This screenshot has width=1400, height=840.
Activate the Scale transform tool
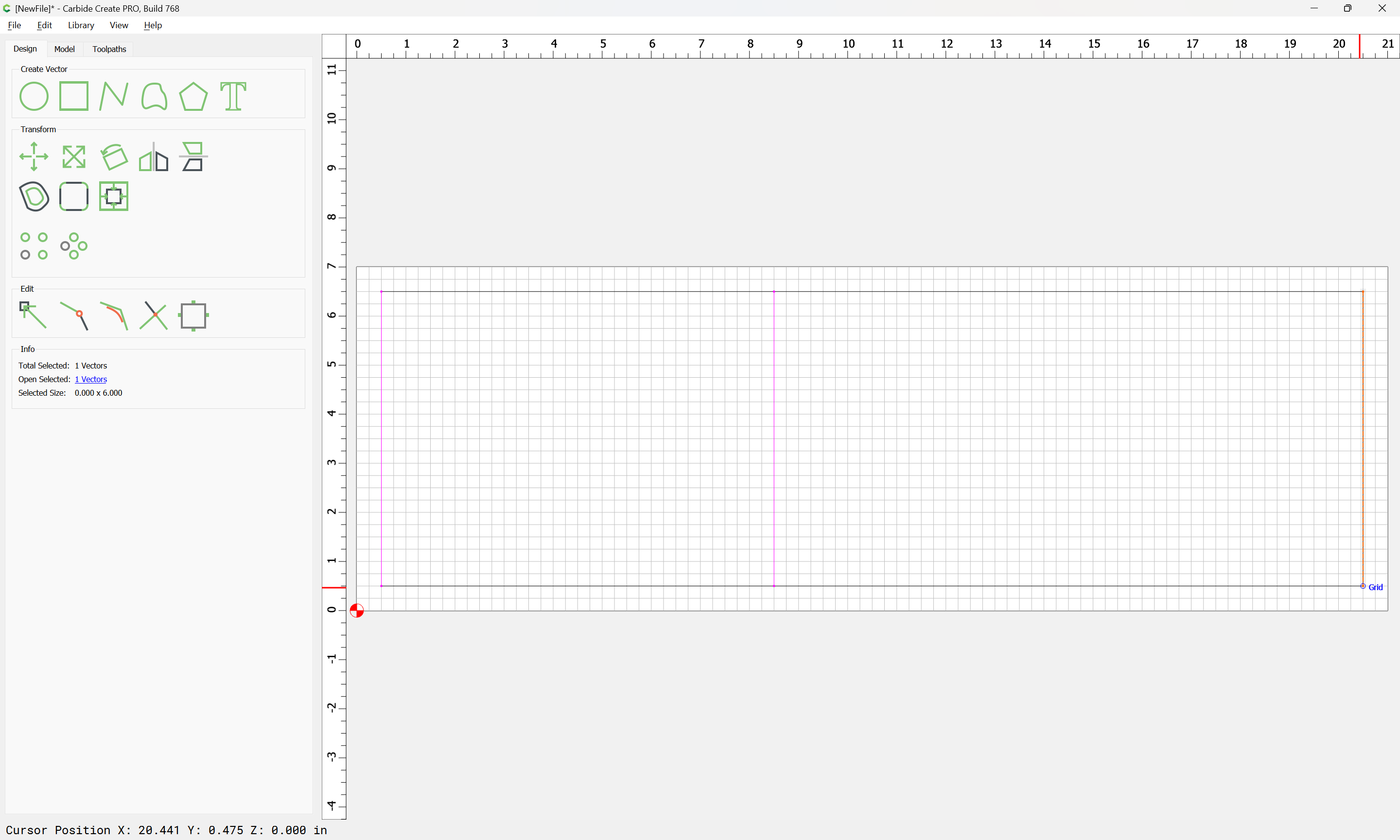tap(73, 157)
